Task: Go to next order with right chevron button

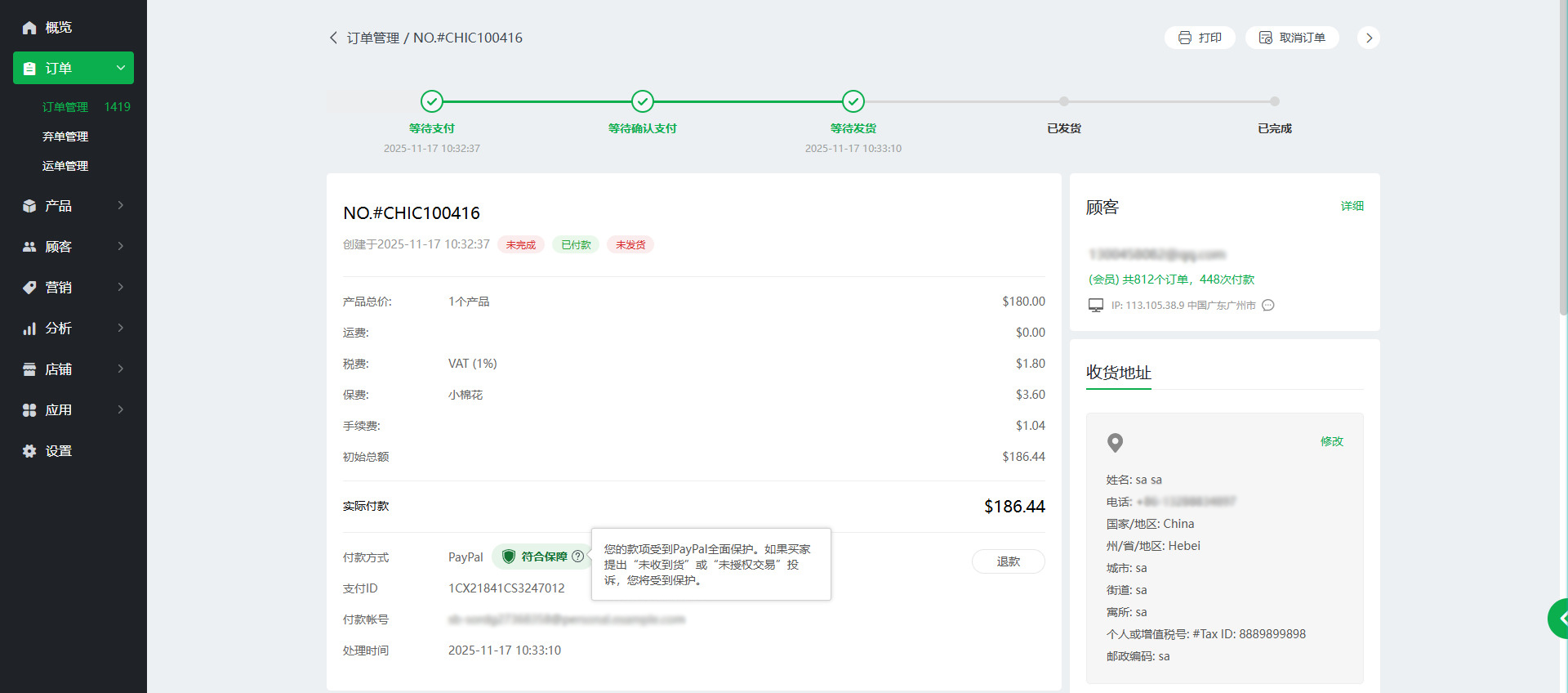Action: click(x=1369, y=38)
